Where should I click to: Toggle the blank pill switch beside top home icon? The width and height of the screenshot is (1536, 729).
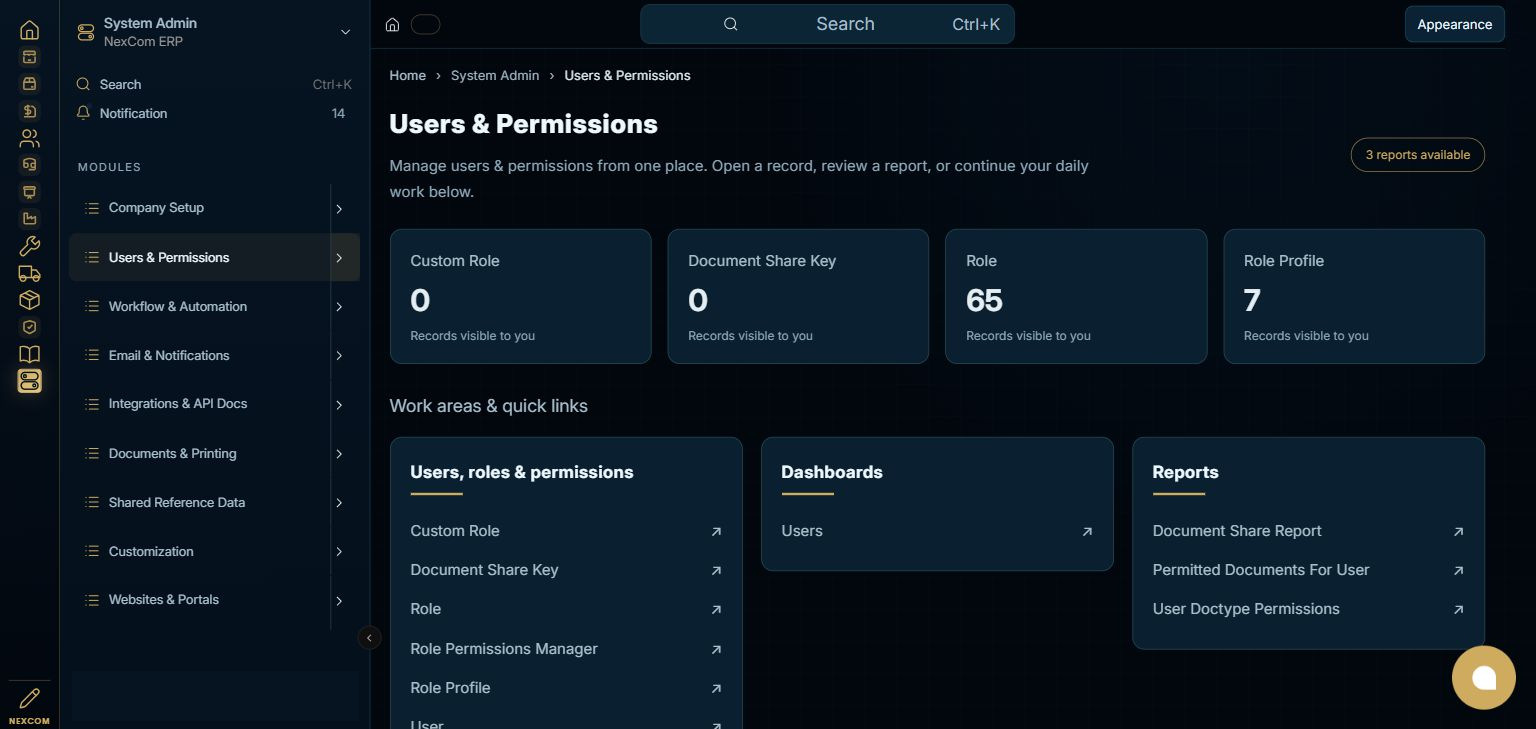(x=425, y=25)
